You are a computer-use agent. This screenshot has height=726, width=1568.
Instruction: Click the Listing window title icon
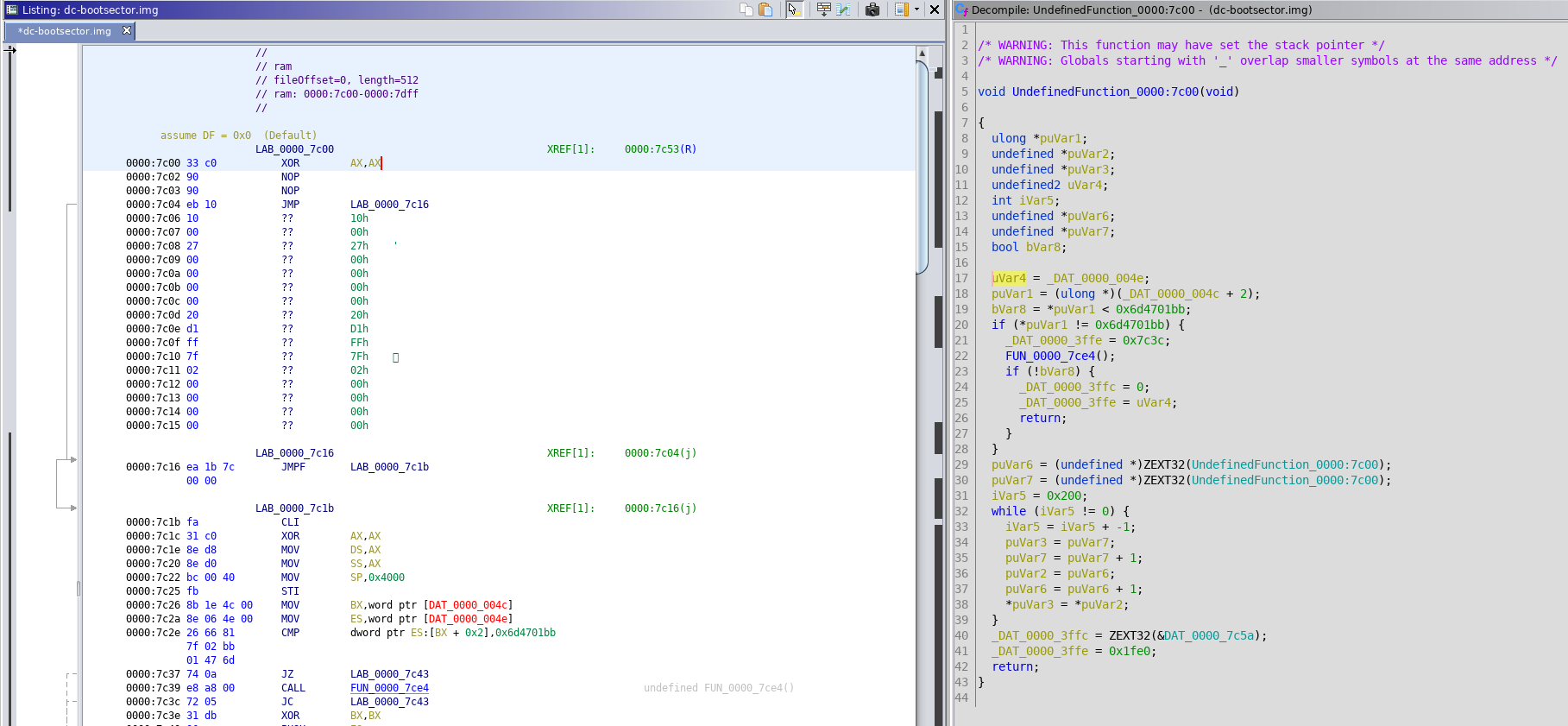point(12,9)
